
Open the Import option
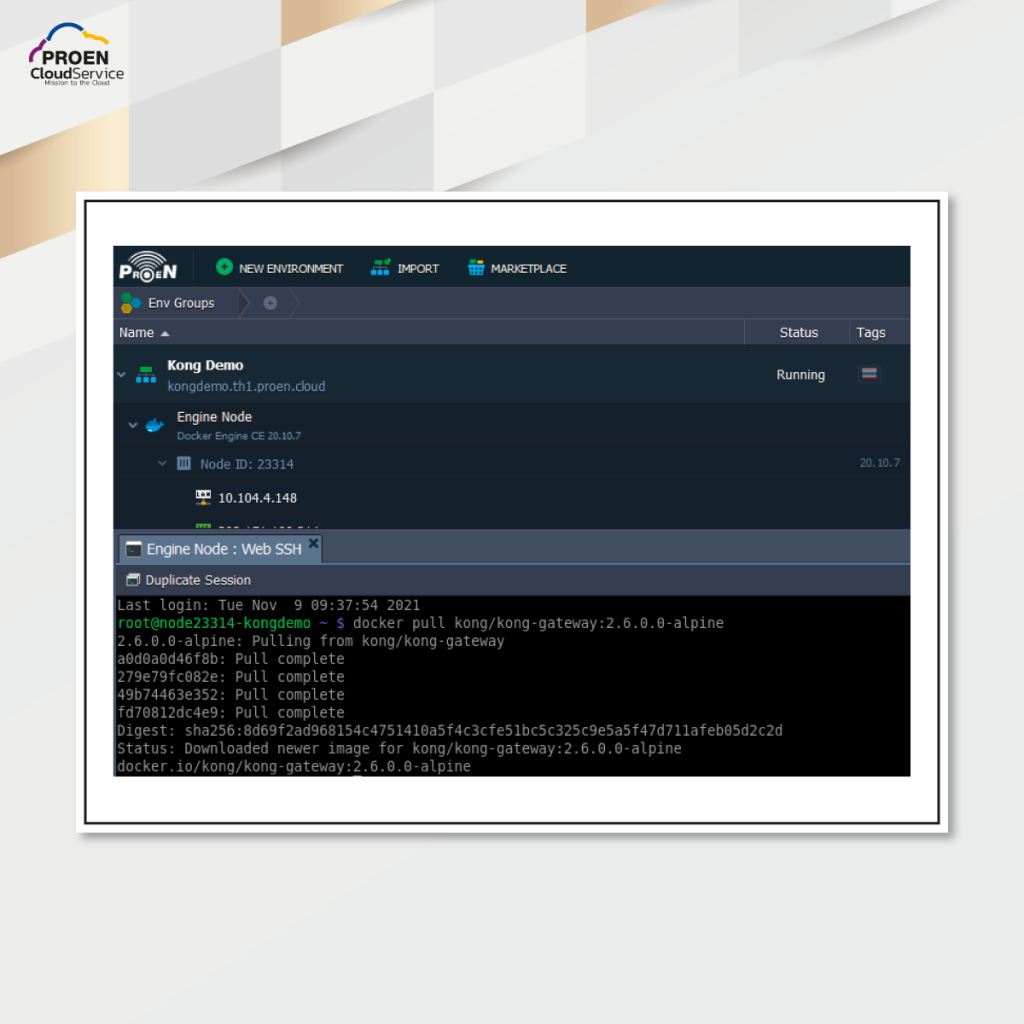tap(405, 268)
